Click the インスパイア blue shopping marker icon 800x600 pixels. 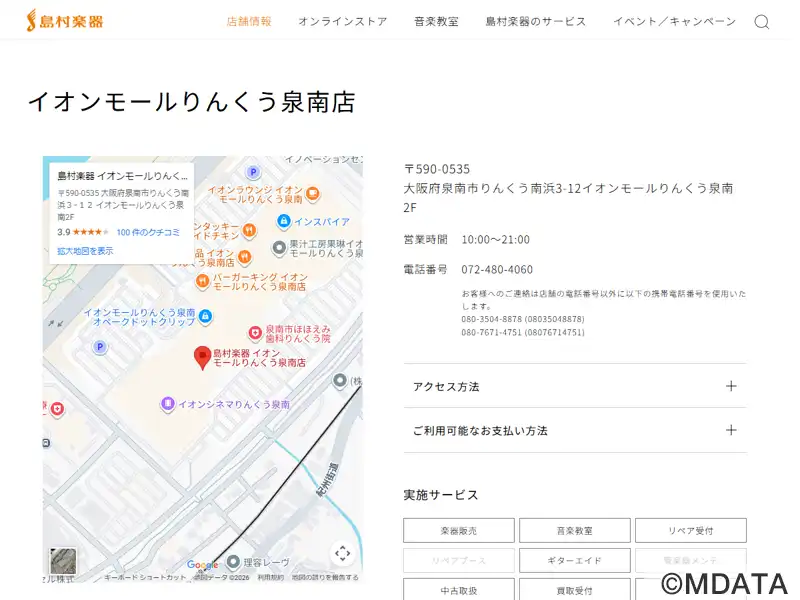coord(284,221)
